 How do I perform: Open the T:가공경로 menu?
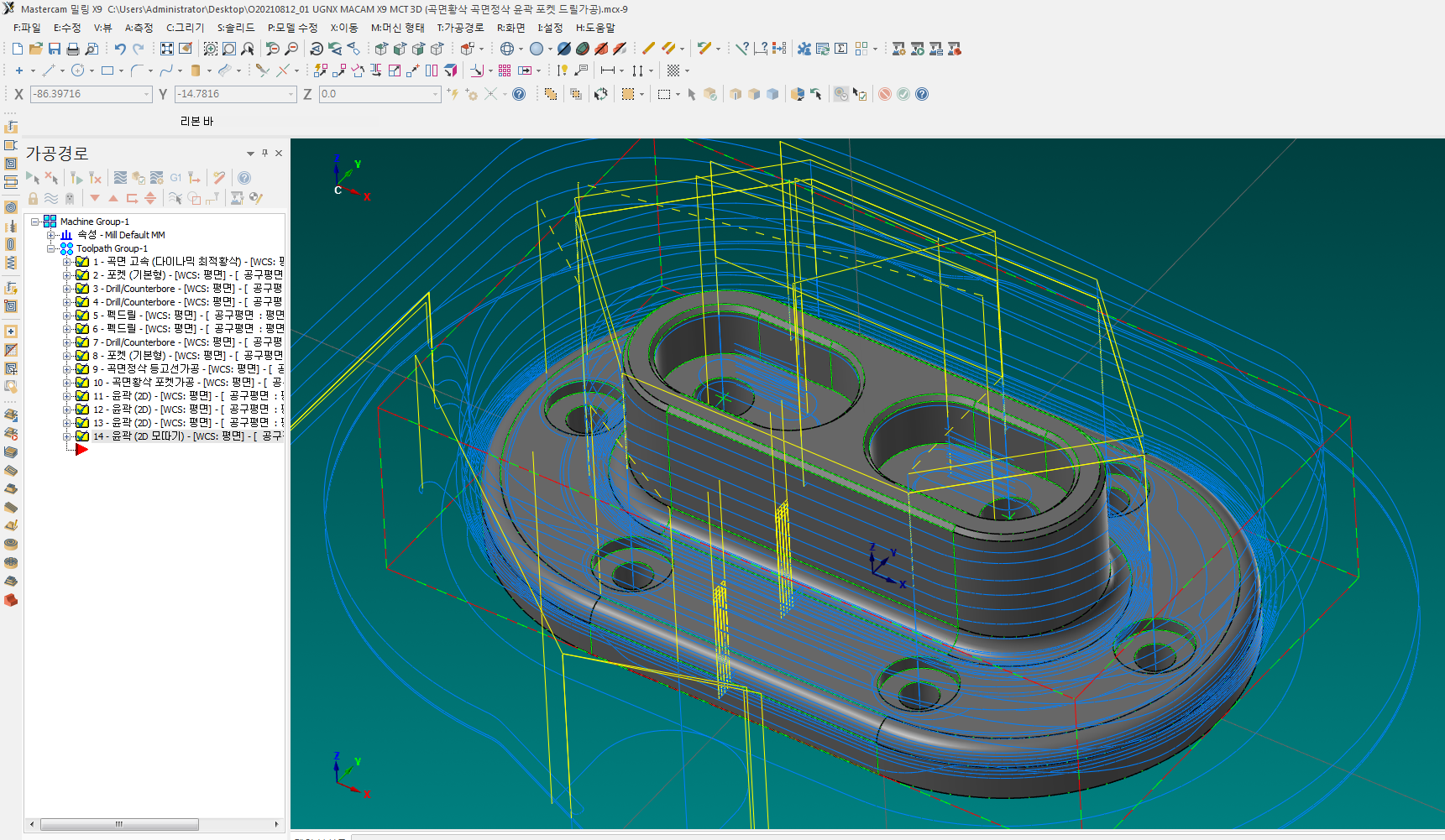(x=460, y=28)
